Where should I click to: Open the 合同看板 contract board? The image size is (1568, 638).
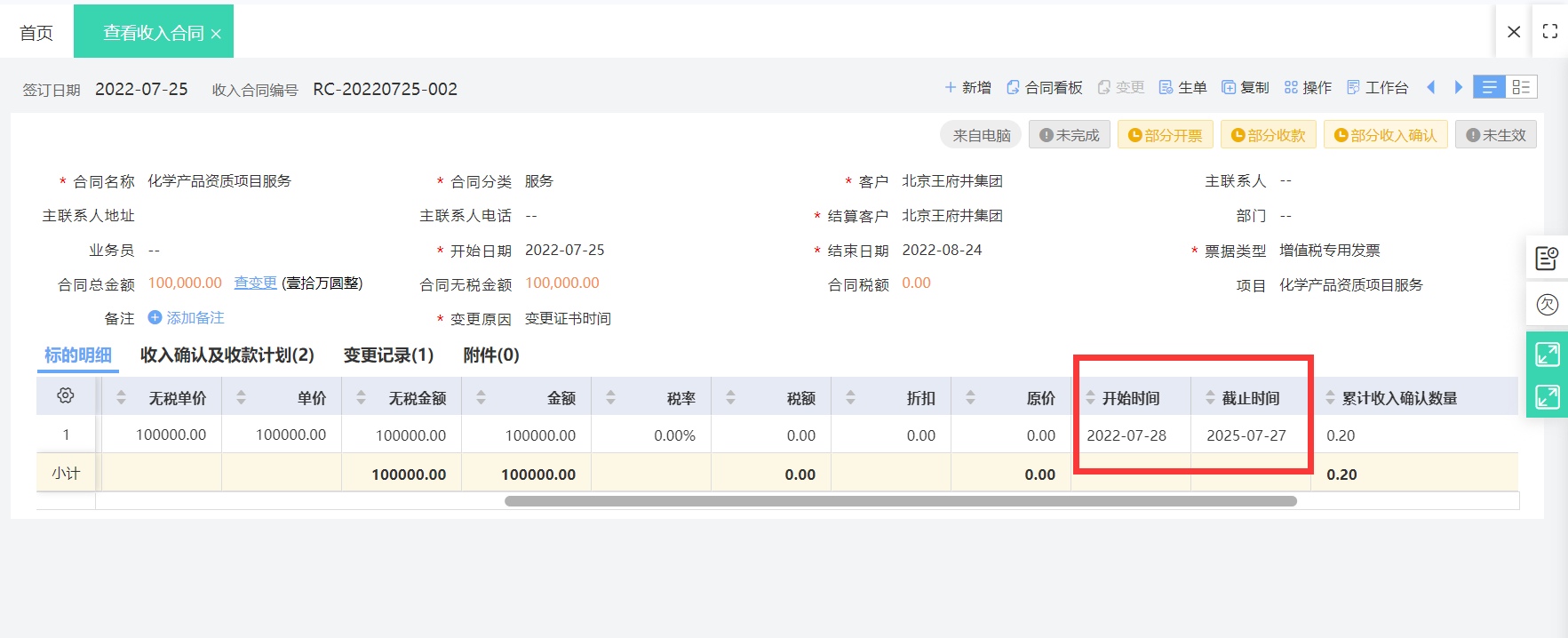pyautogui.click(x=1044, y=87)
